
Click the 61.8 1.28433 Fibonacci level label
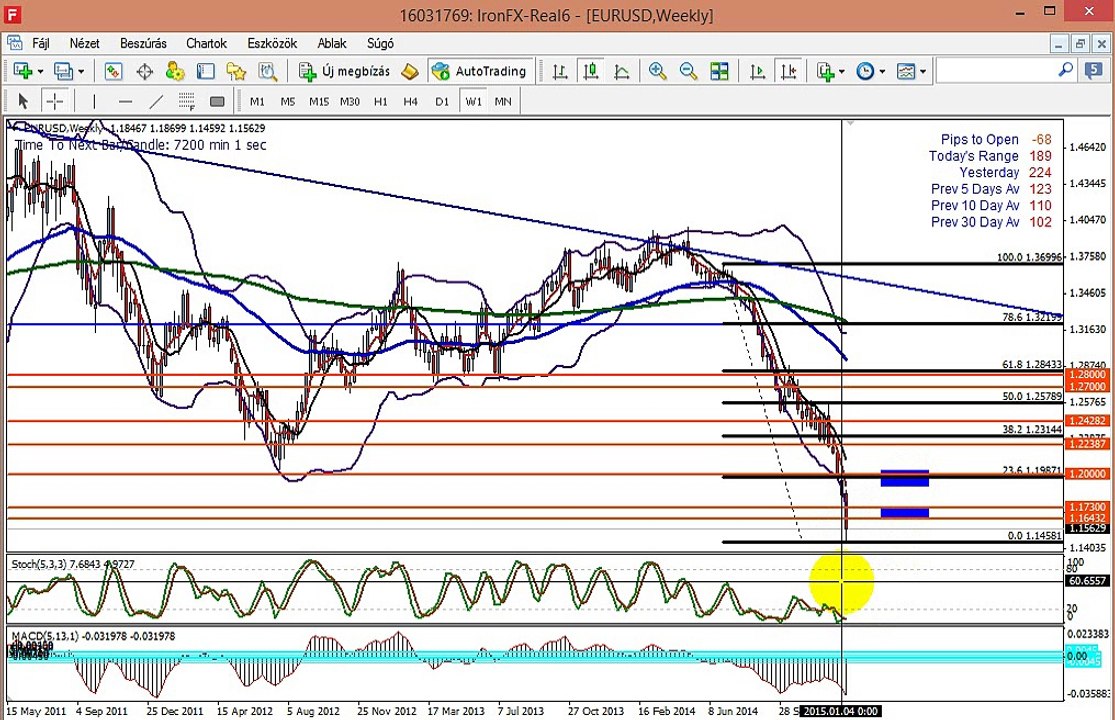pyautogui.click(x=1032, y=364)
